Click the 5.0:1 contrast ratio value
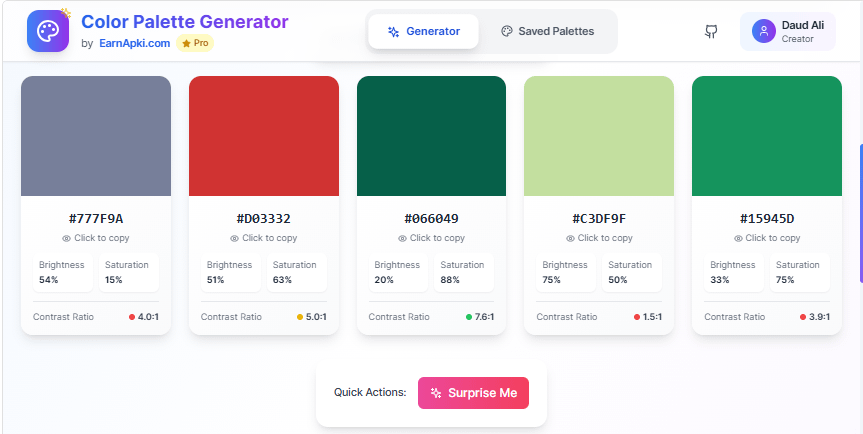 coord(316,317)
